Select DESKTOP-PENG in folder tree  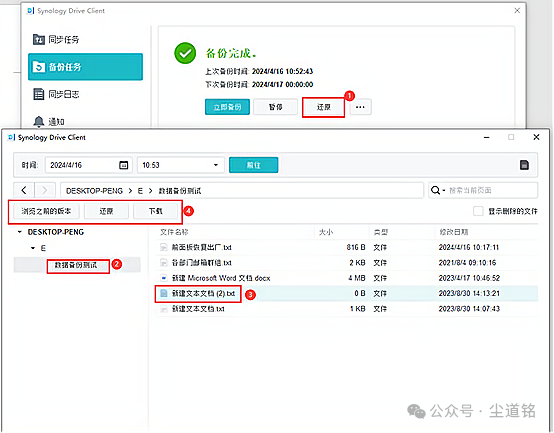pyautogui.click(x=55, y=232)
